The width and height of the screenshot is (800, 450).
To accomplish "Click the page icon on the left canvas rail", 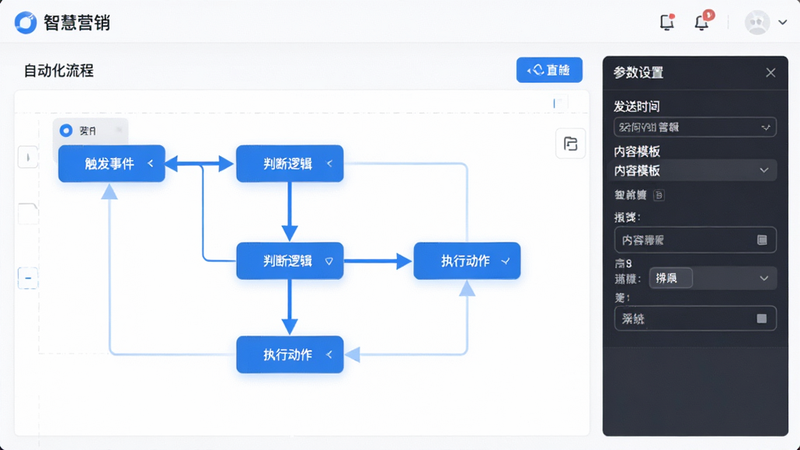I will [28, 213].
